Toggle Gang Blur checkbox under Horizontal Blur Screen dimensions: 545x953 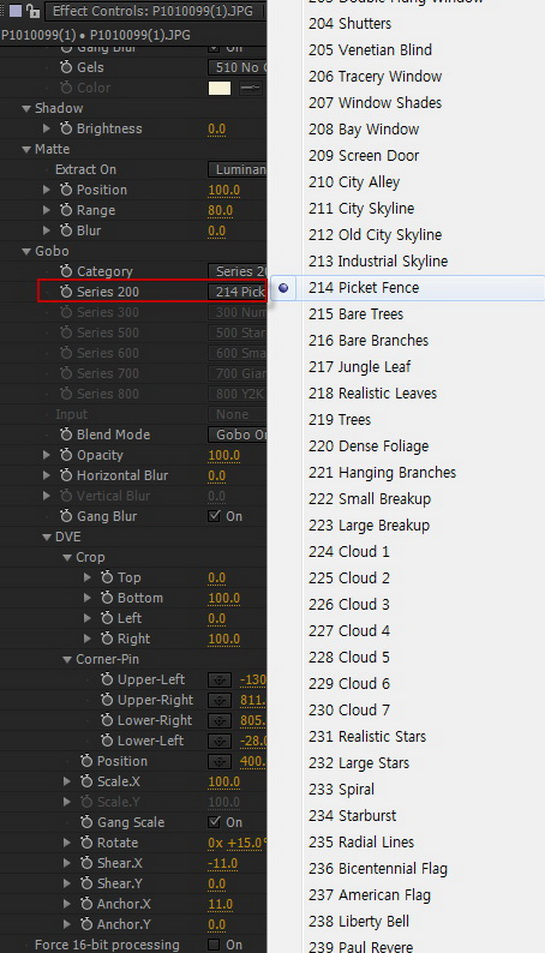point(214,516)
